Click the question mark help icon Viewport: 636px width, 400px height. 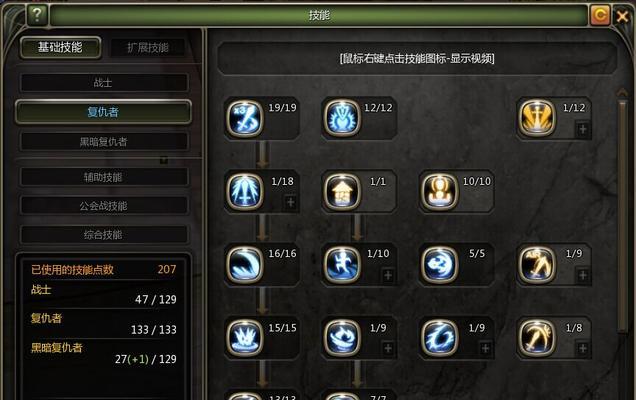coord(37,15)
